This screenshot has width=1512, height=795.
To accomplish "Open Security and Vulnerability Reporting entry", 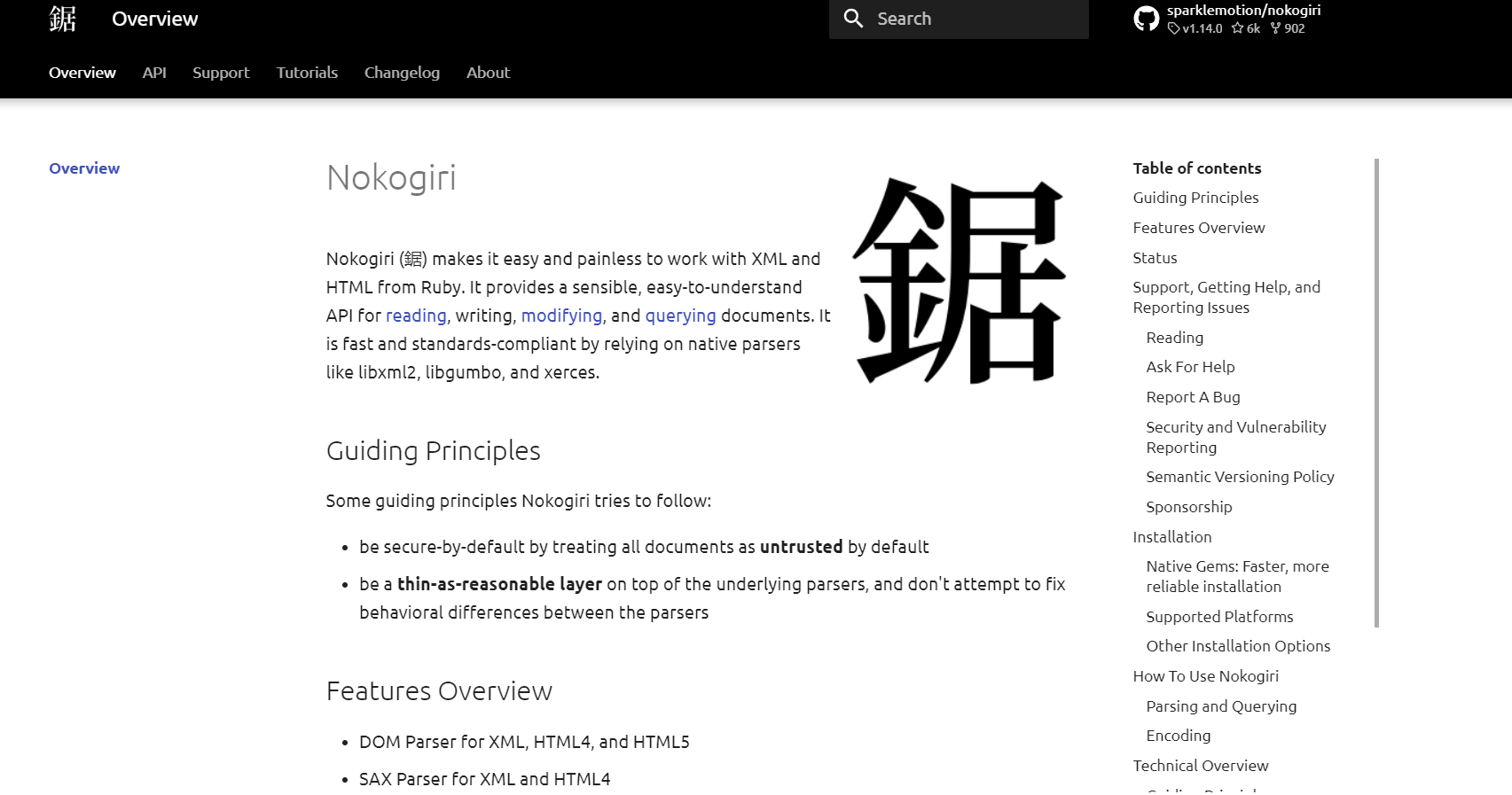I will pyautogui.click(x=1236, y=437).
